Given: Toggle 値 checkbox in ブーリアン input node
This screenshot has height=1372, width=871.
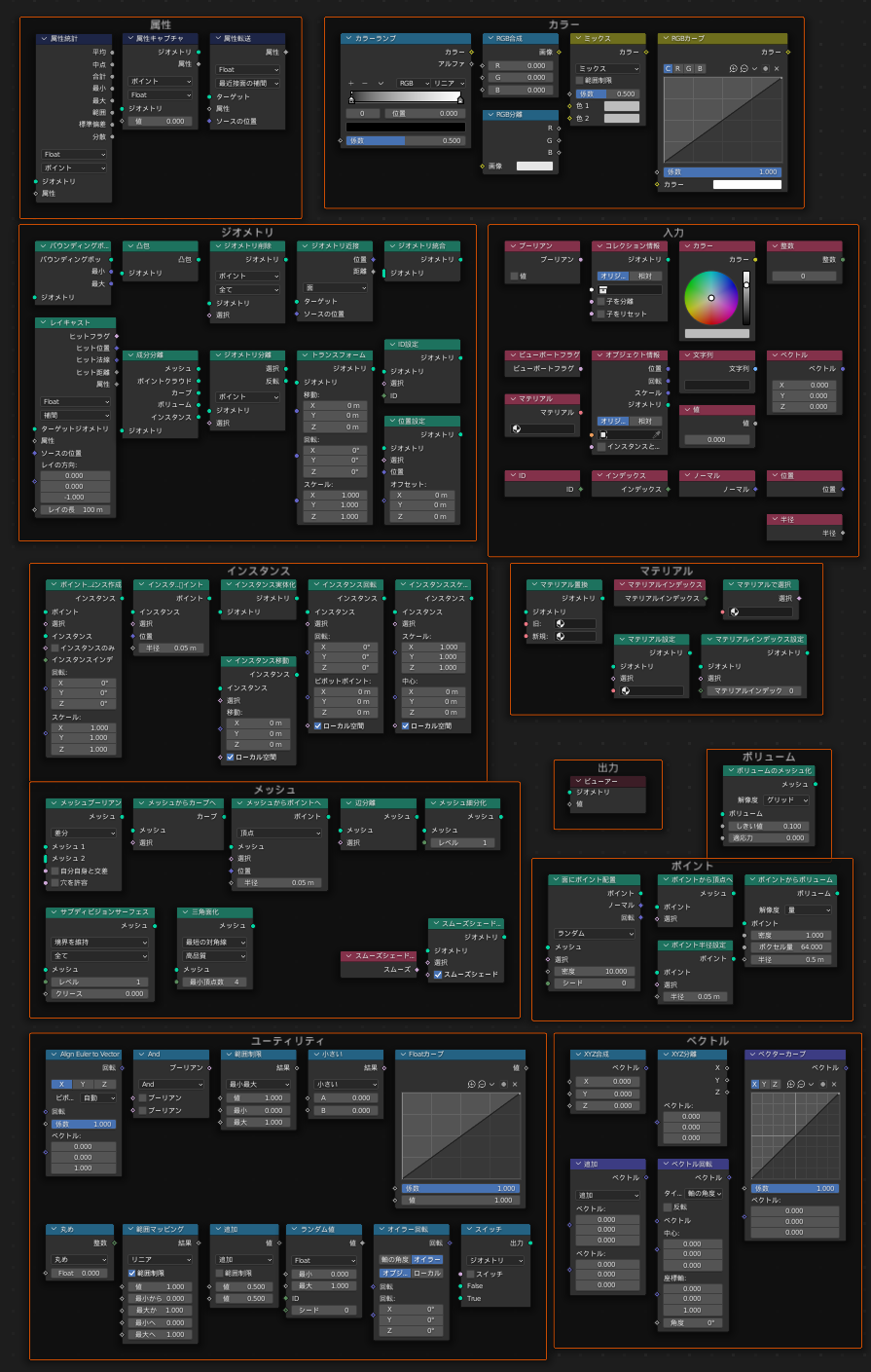Looking at the screenshot, I should pos(515,276).
